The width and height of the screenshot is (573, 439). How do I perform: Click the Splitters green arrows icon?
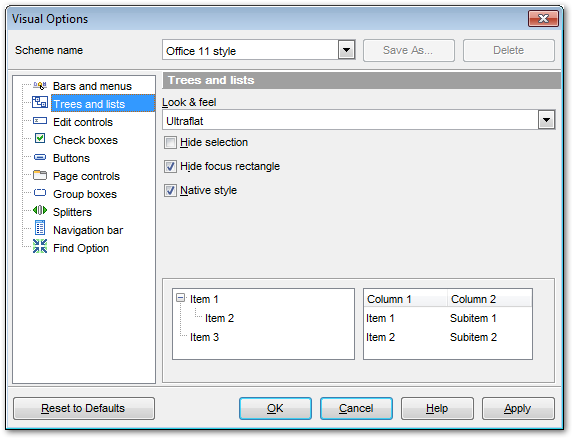40,210
